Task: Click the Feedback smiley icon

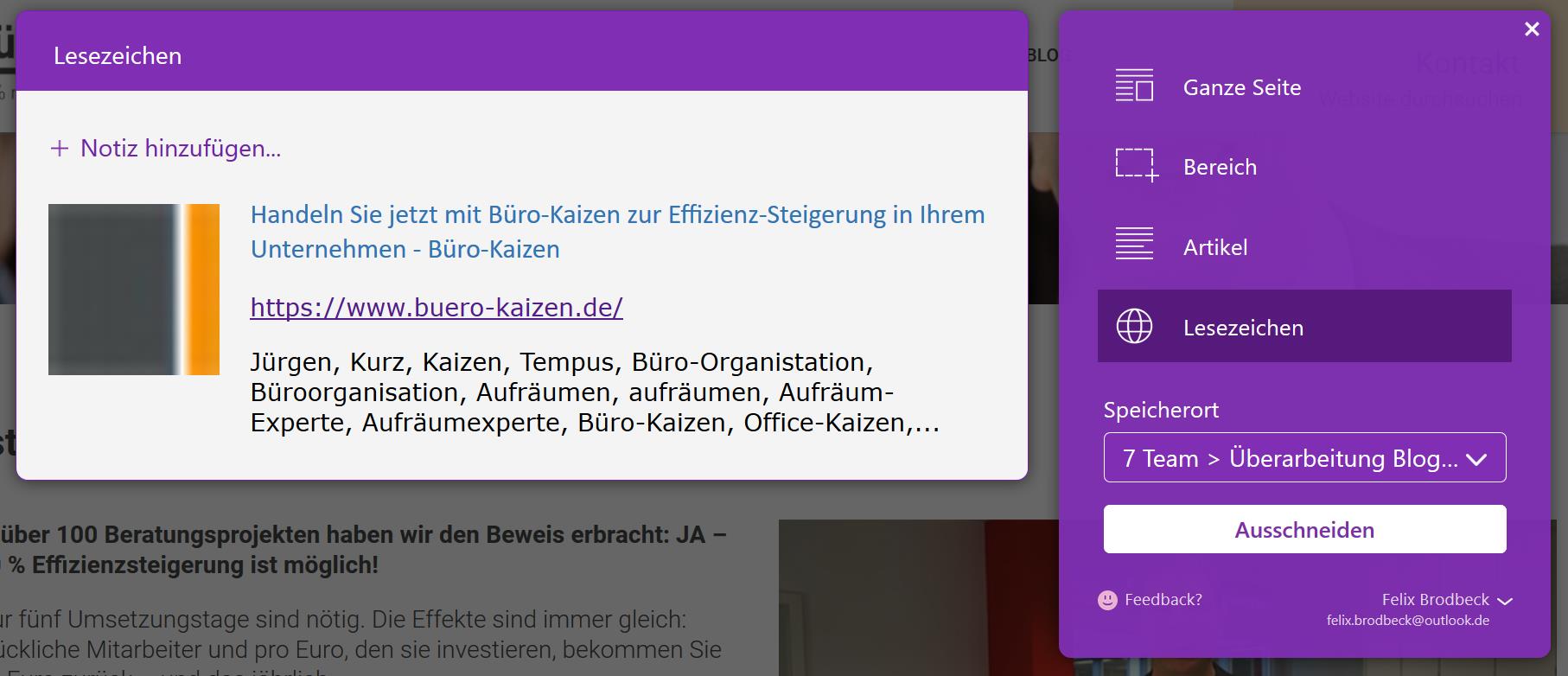Action: tap(1107, 600)
